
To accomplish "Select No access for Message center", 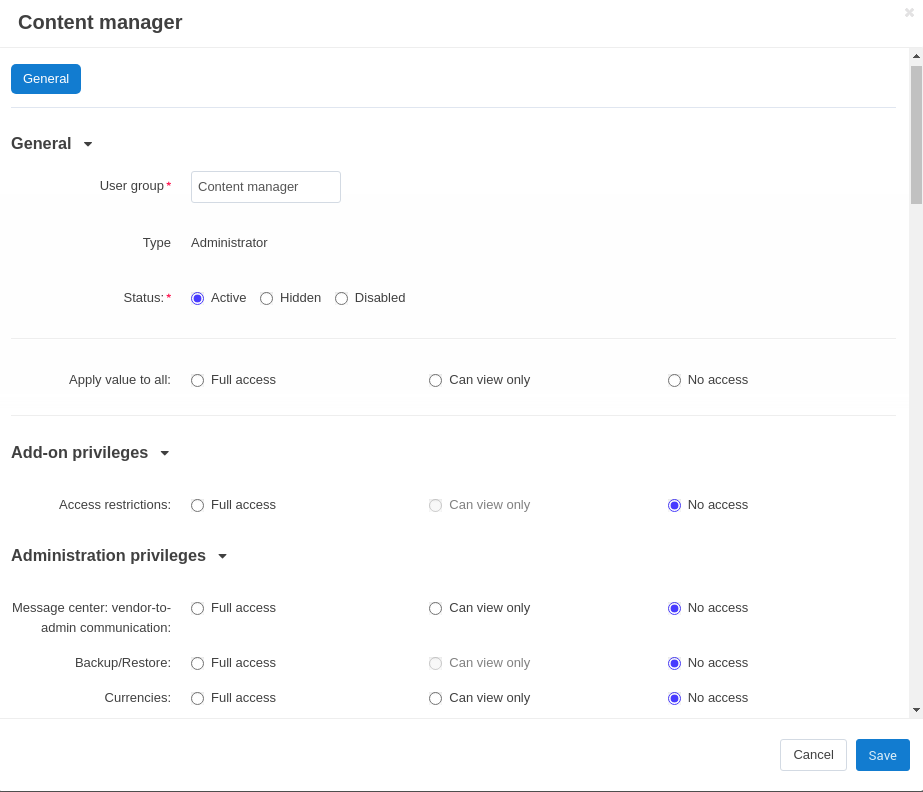I will 675,608.
